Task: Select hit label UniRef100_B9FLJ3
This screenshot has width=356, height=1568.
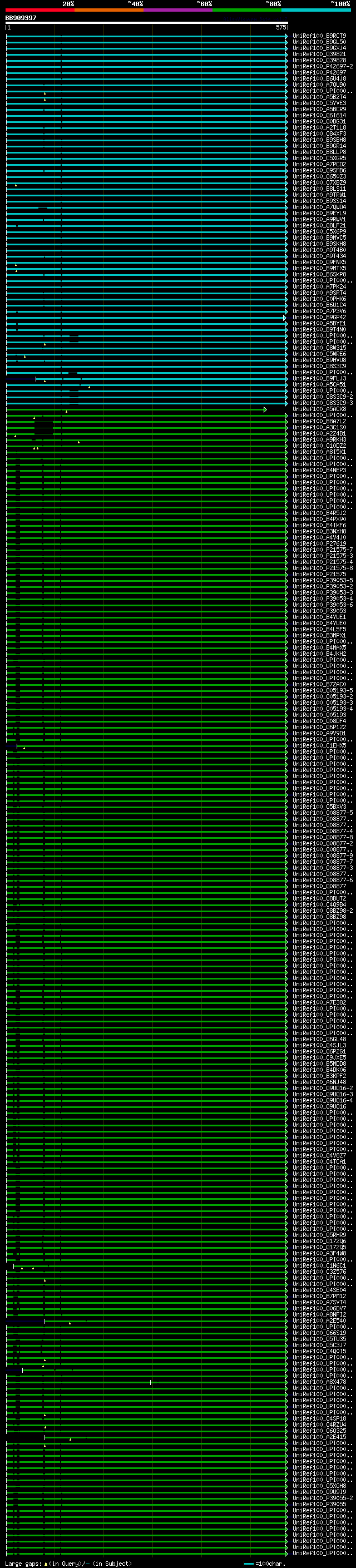Action: (x=319, y=379)
